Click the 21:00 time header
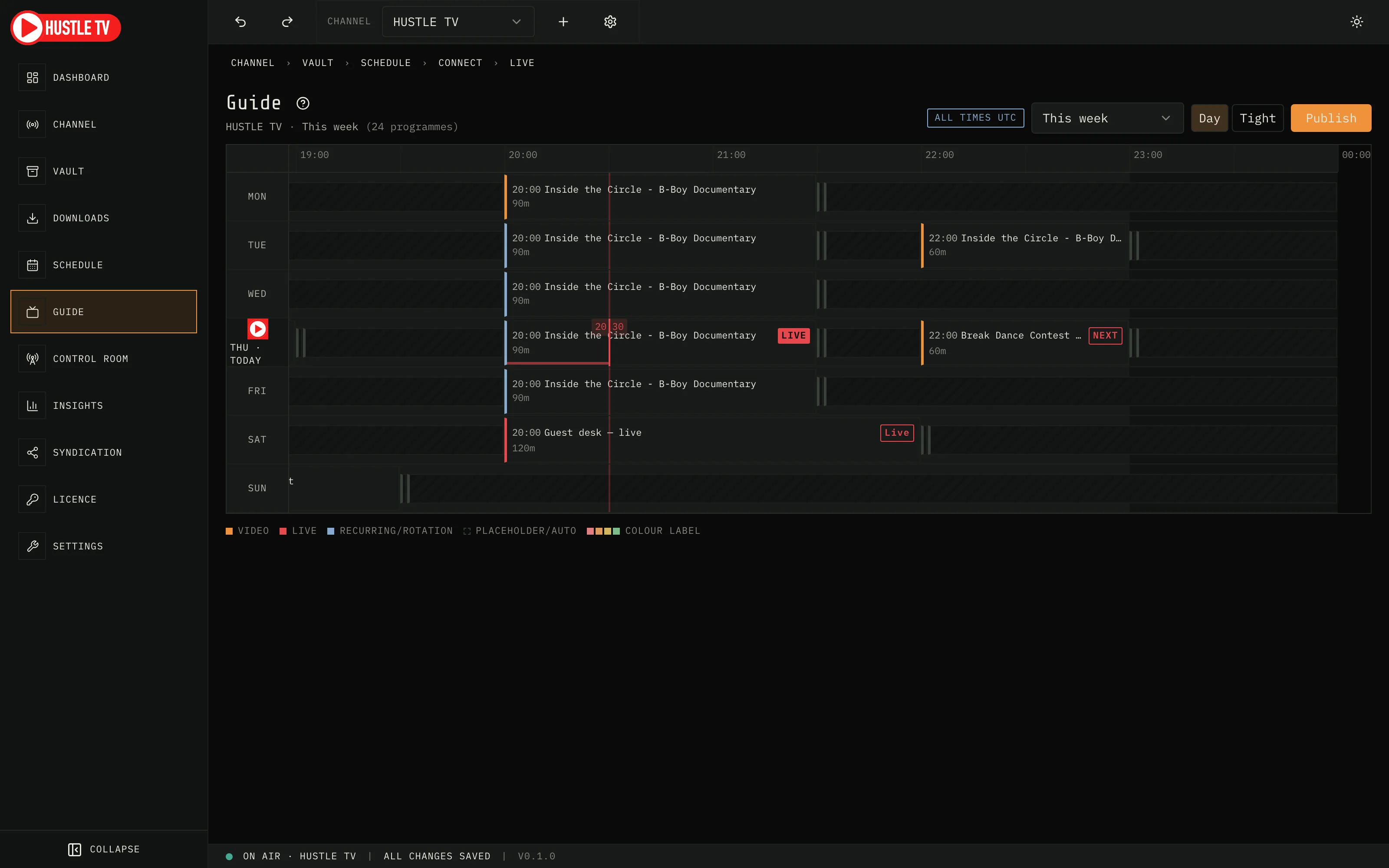The width and height of the screenshot is (1389, 868). 731,155
